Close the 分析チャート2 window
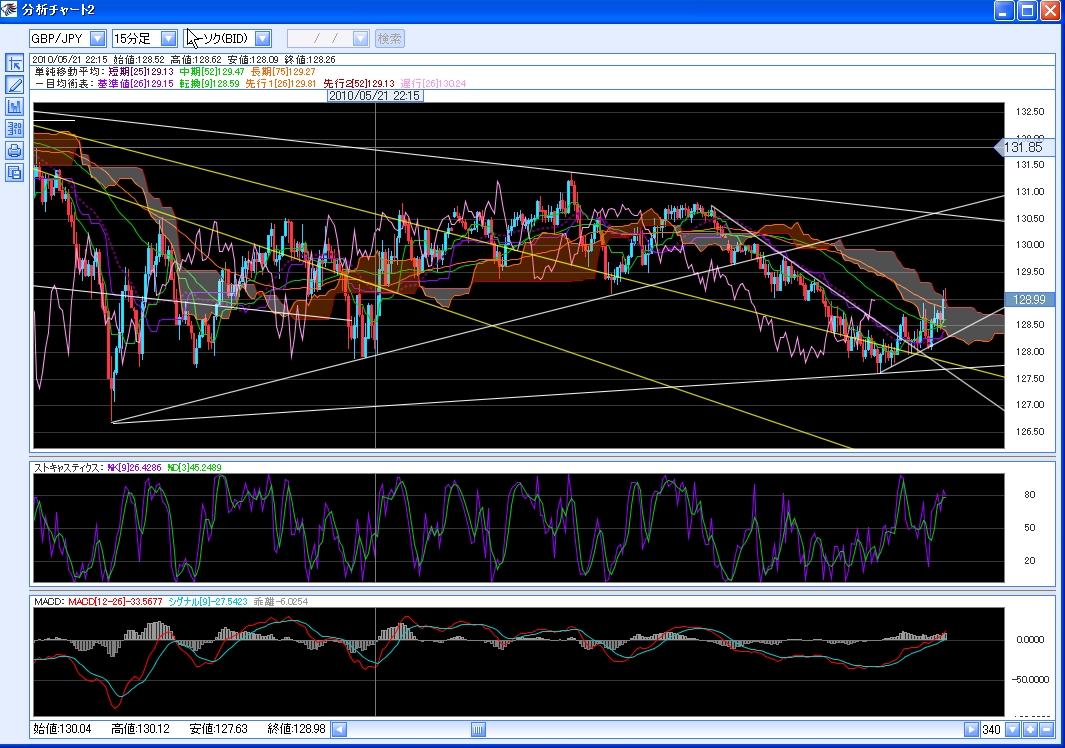 (1049, 10)
